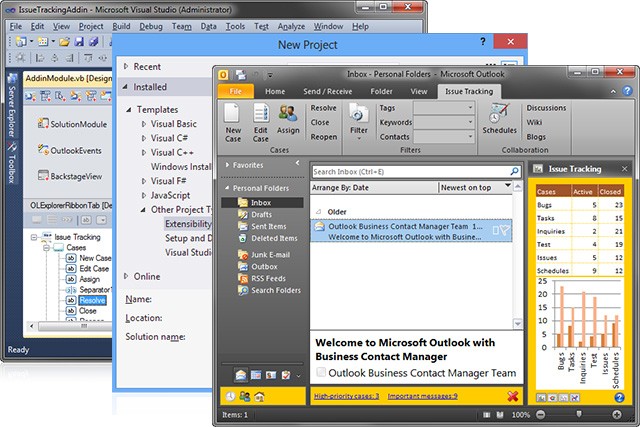The height and width of the screenshot is (427, 640).
Task: Click the Open File folder icon in Visual Studio
Action: pyautogui.click(x=64, y=41)
